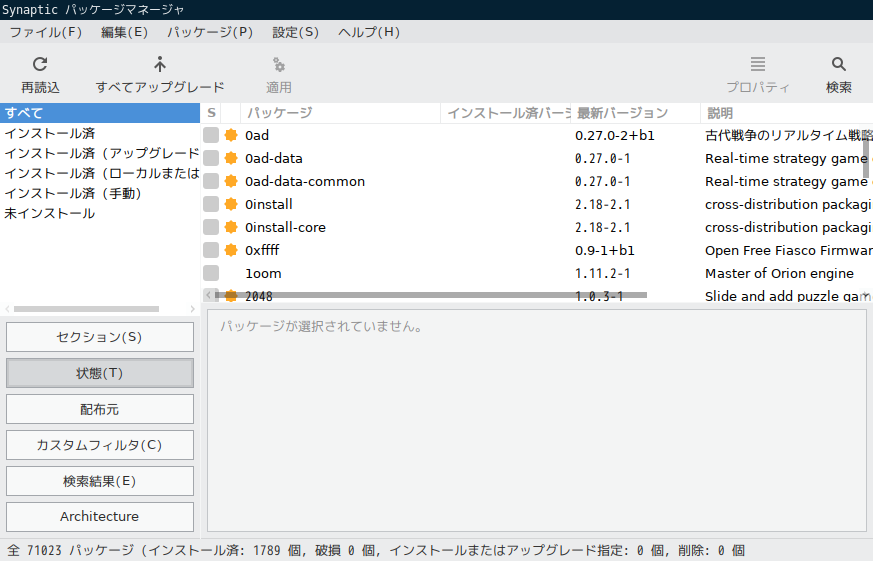Sort by the 最新バージョン column header

click(x=635, y=113)
